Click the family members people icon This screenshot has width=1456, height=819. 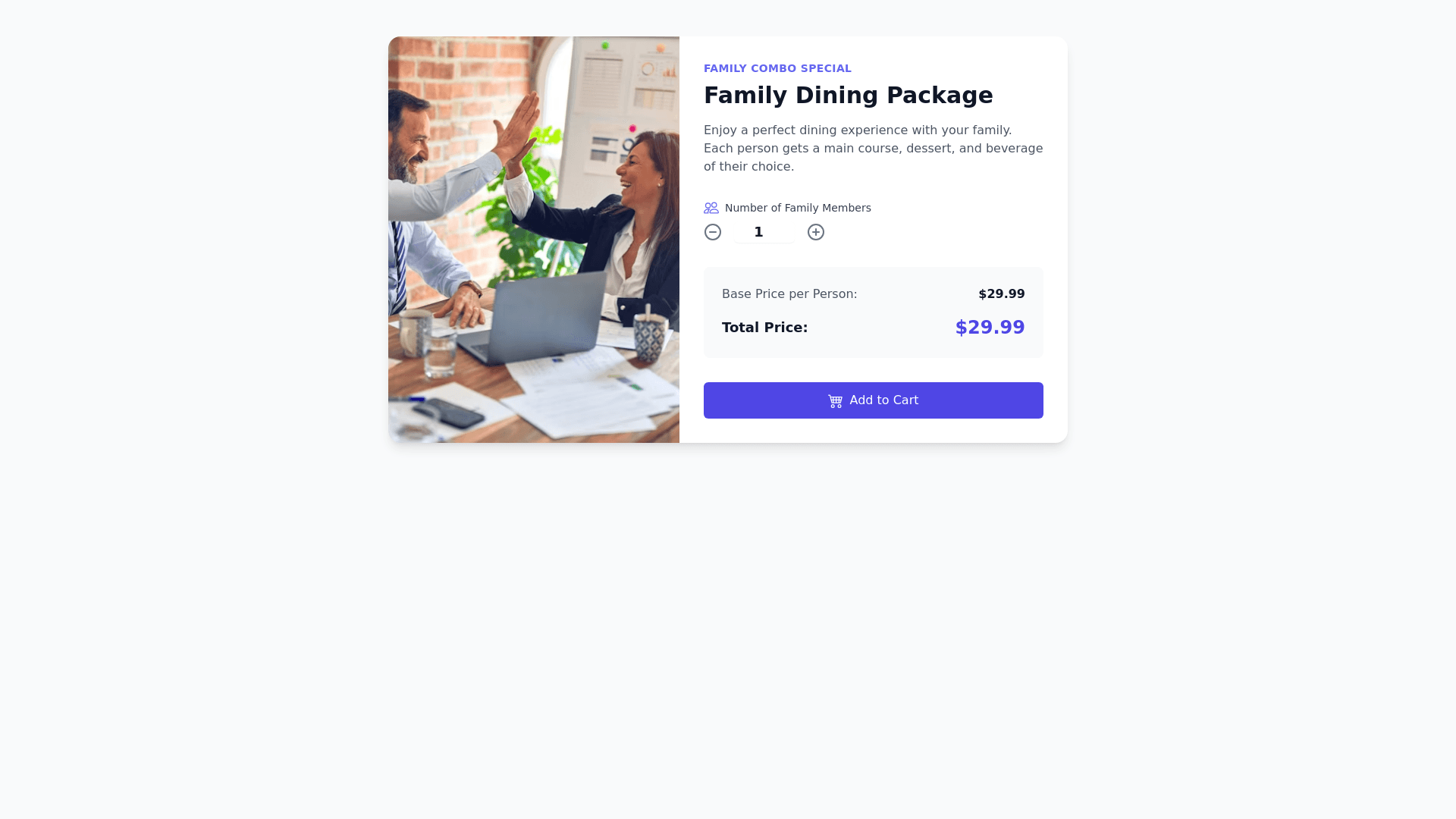tap(711, 208)
